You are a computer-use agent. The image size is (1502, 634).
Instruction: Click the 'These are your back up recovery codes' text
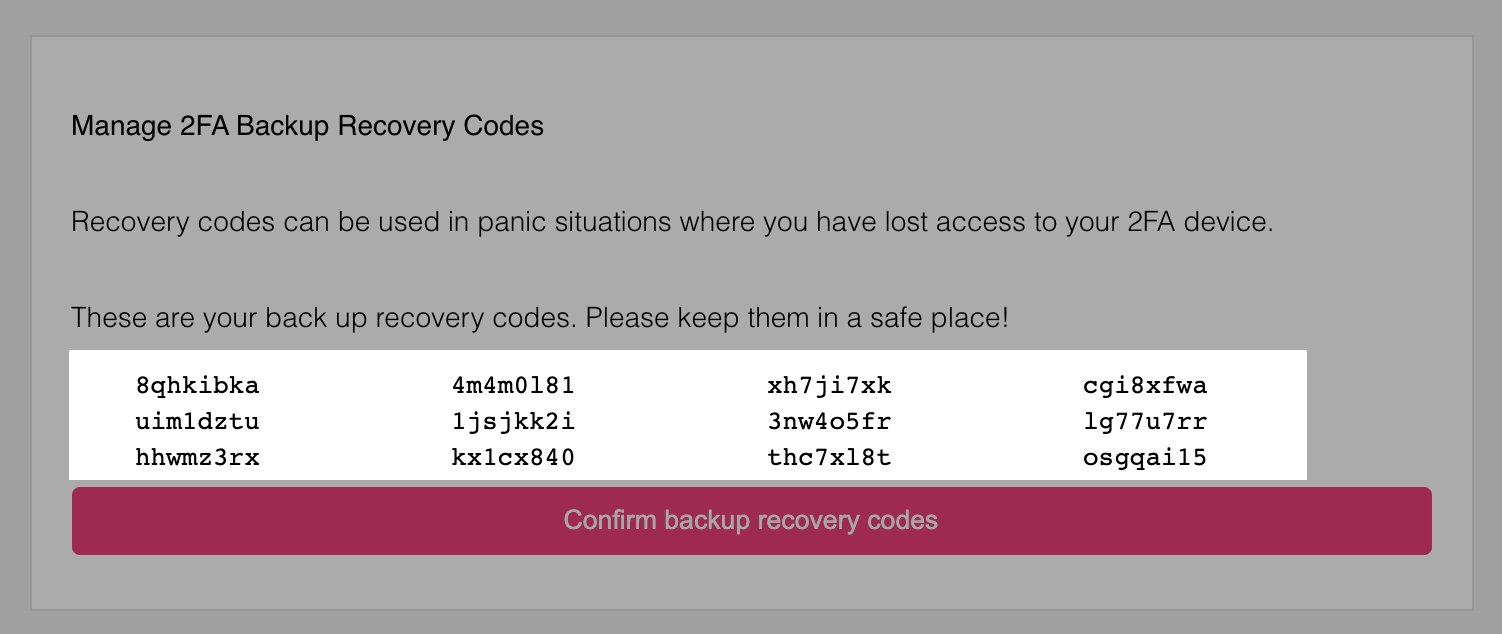tap(325, 319)
